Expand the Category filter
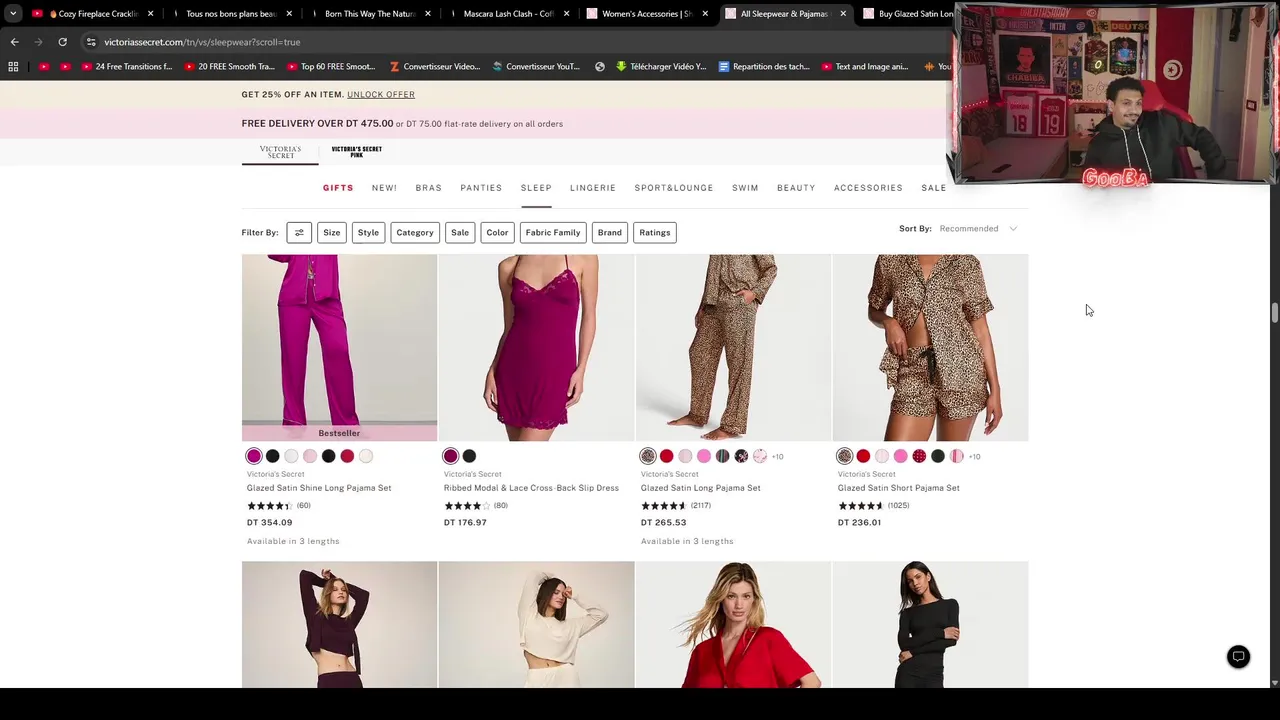The width and height of the screenshot is (1280, 720). [x=415, y=232]
